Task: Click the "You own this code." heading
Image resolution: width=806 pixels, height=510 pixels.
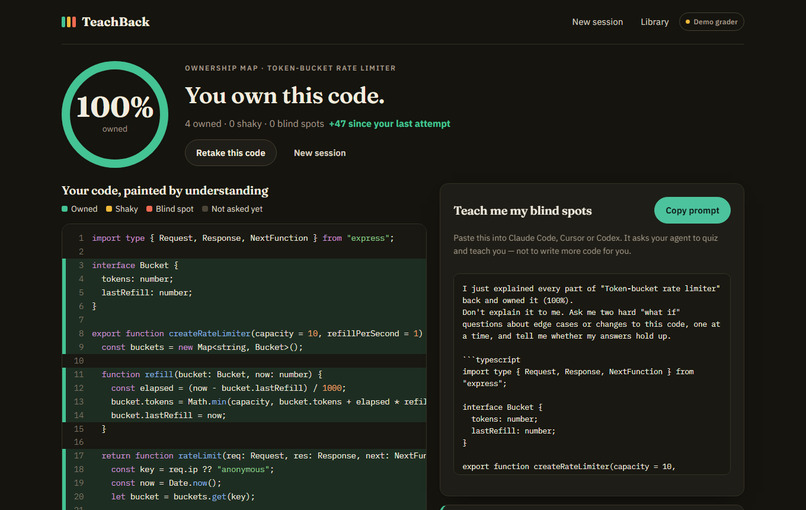Action: pos(285,96)
